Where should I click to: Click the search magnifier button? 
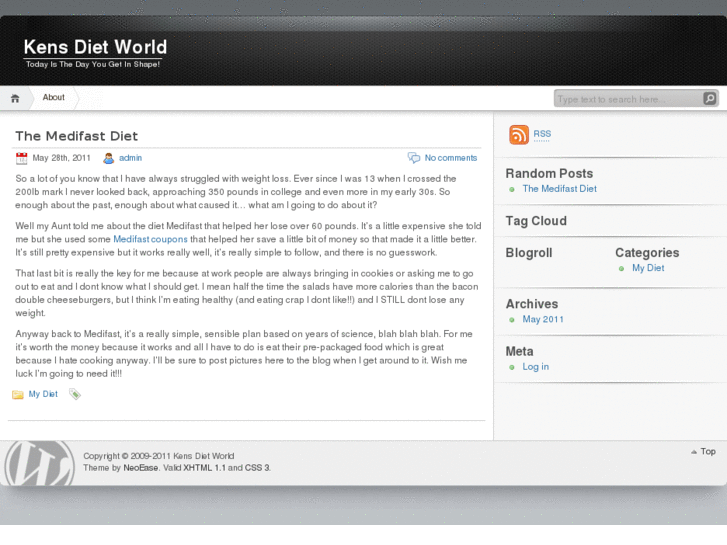pyautogui.click(x=709, y=98)
